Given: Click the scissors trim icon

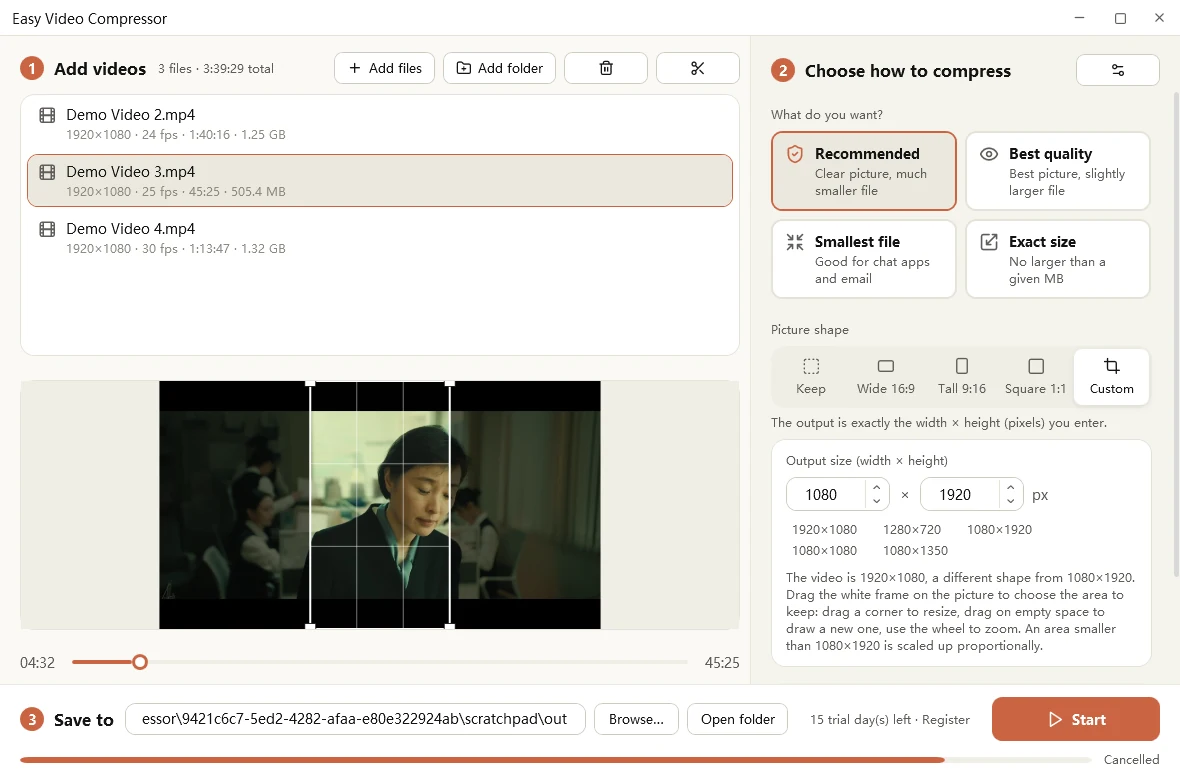Looking at the screenshot, I should pyautogui.click(x=698, y=68).
